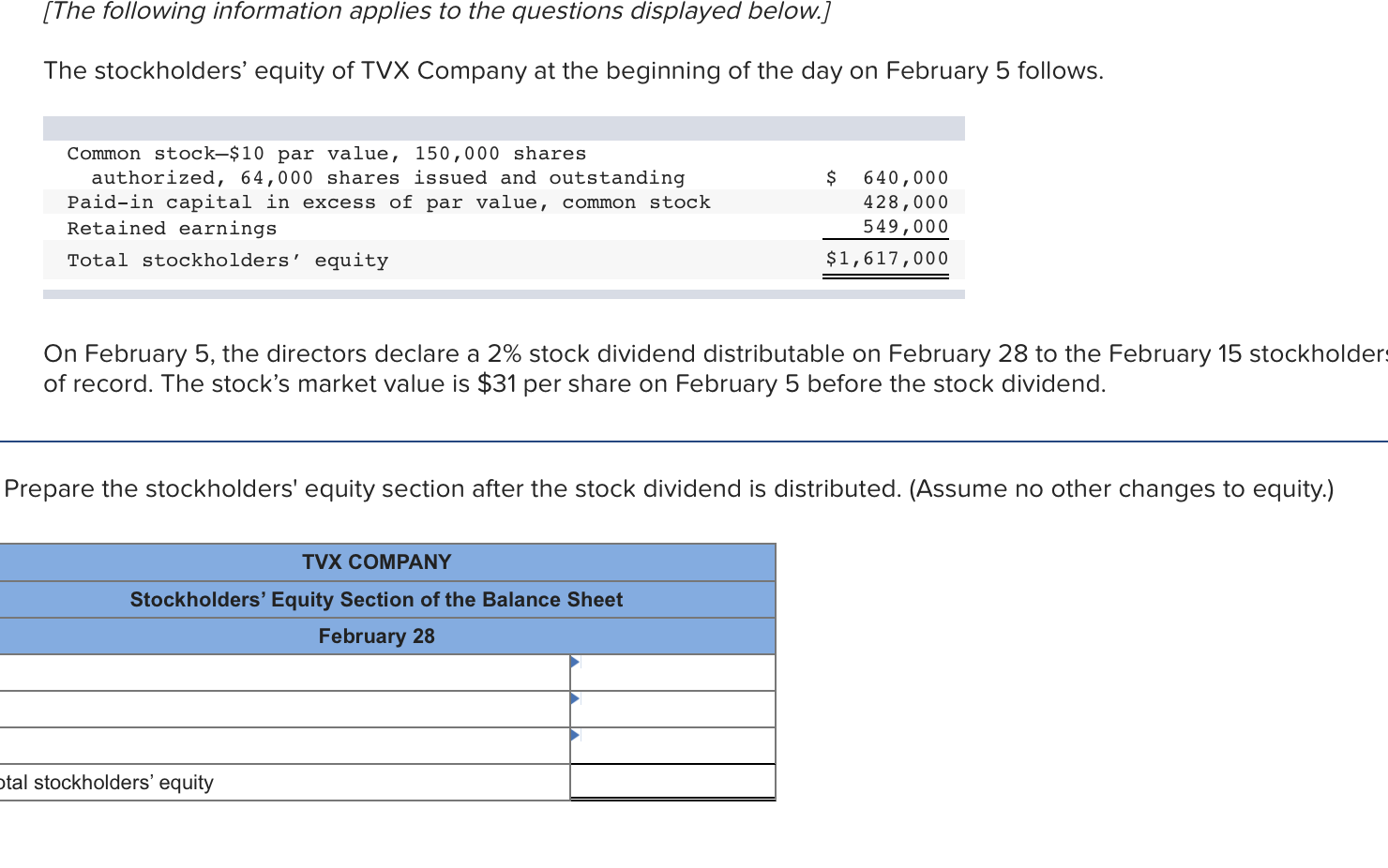Select the Common stock line in the data table

pyautogui.click(x=375, y=165)
